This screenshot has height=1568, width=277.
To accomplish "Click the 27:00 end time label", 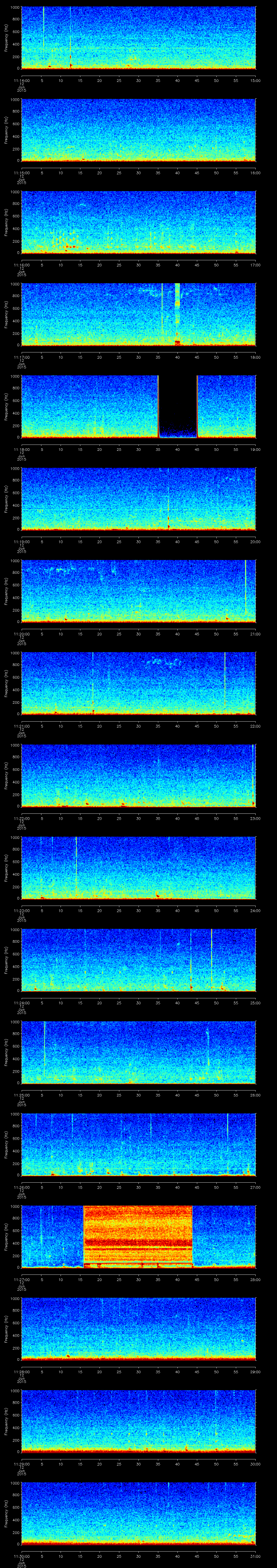I will click(256, 1187).
